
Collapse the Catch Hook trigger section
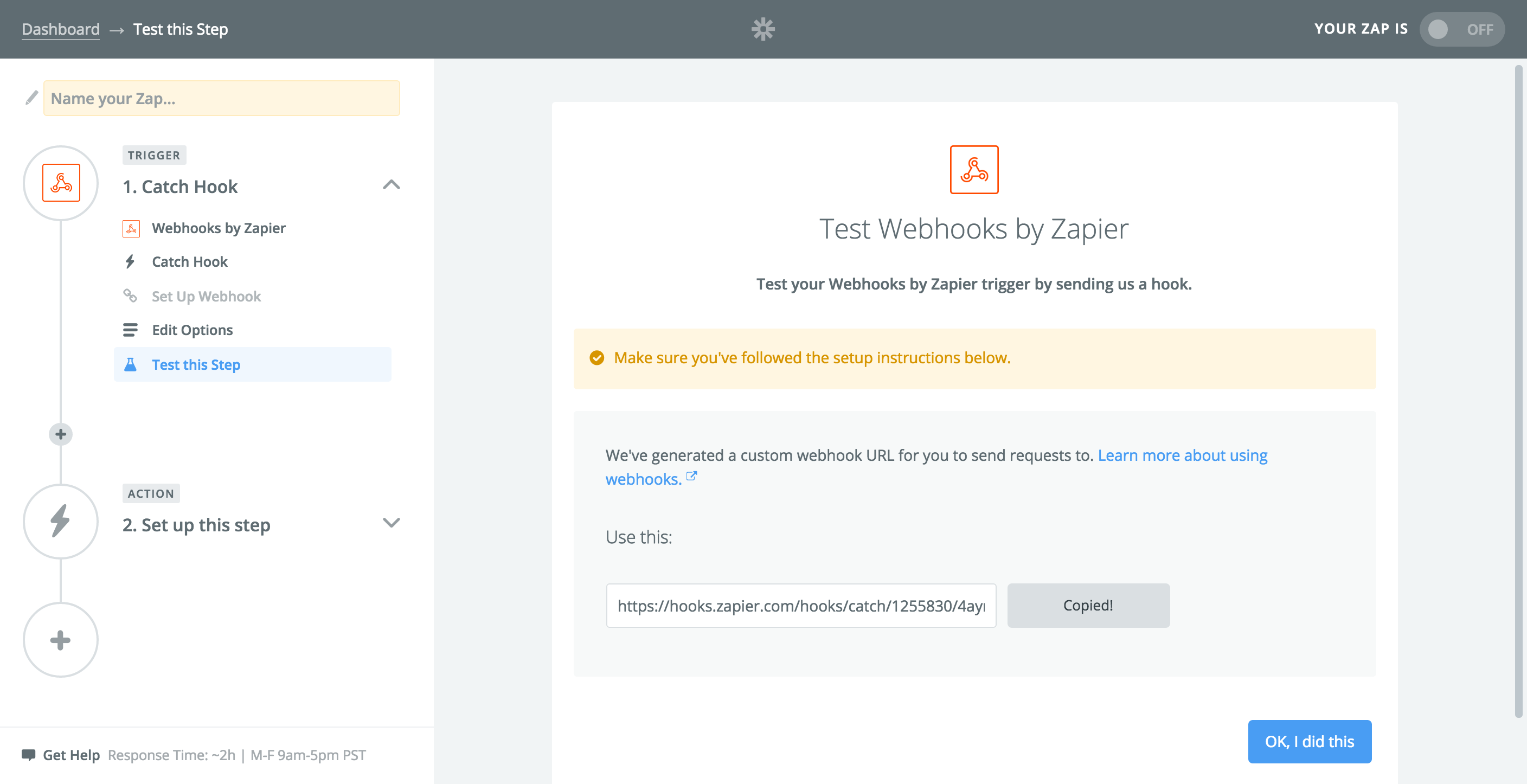(391, 185)
